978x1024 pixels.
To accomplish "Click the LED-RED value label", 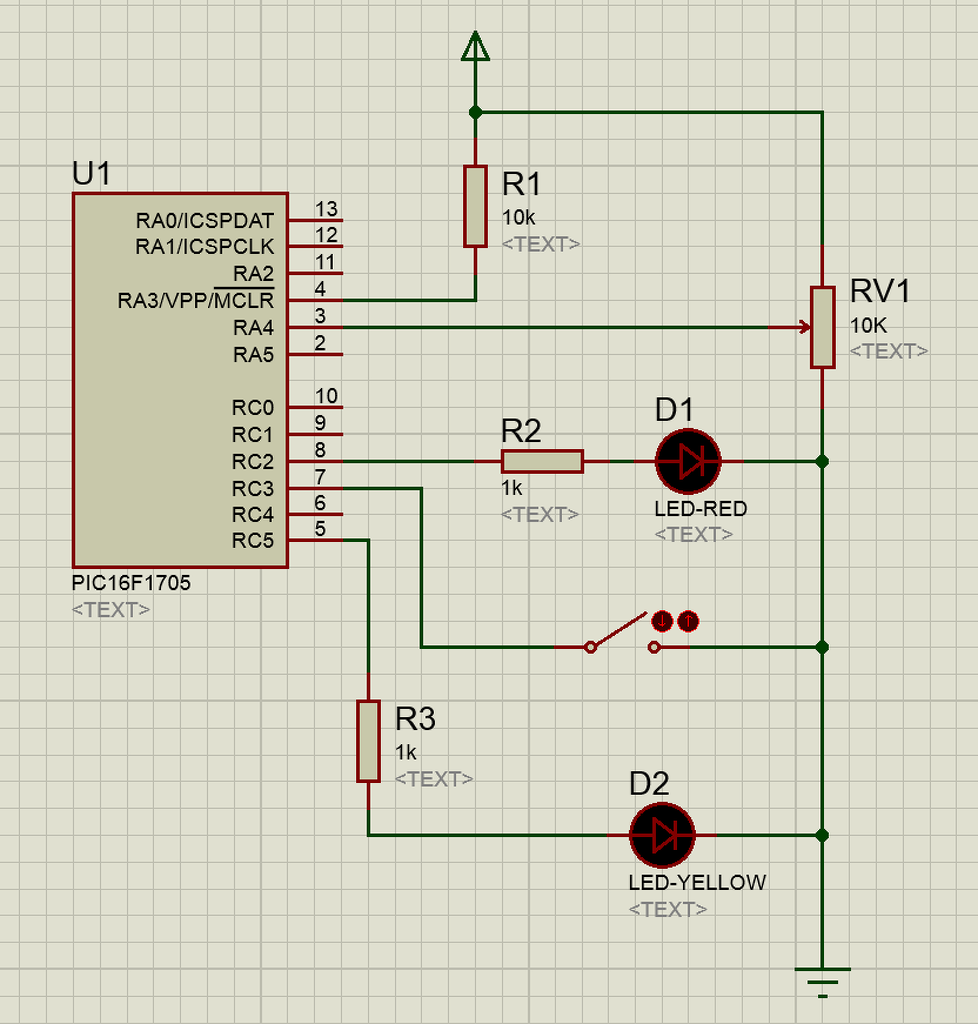I will click(x=701, y=509).
